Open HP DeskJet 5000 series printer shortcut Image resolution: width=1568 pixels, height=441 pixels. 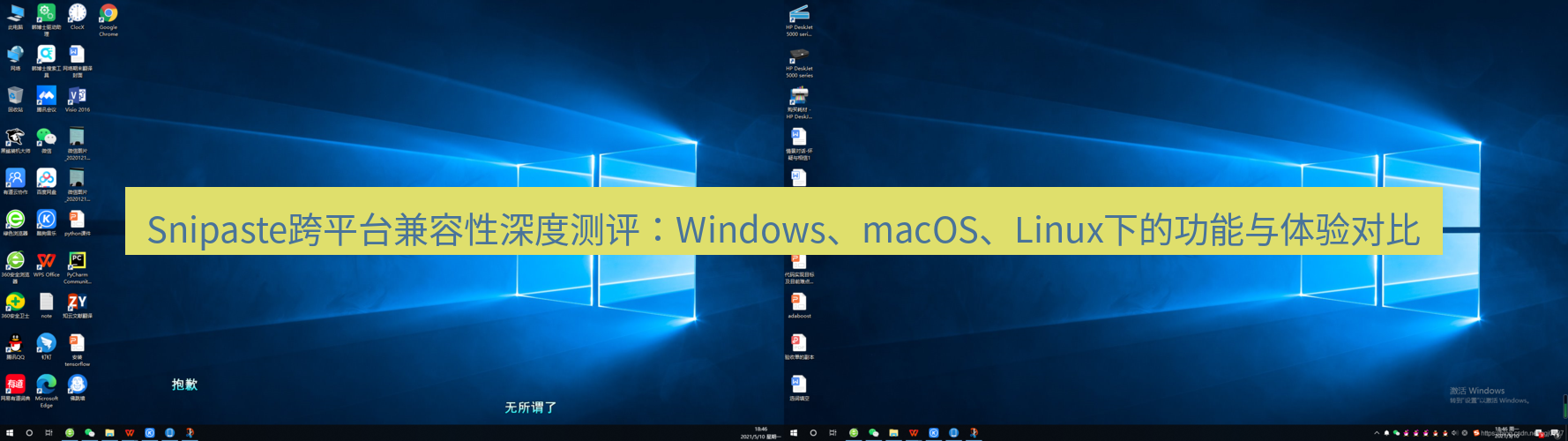pos(799,62)
